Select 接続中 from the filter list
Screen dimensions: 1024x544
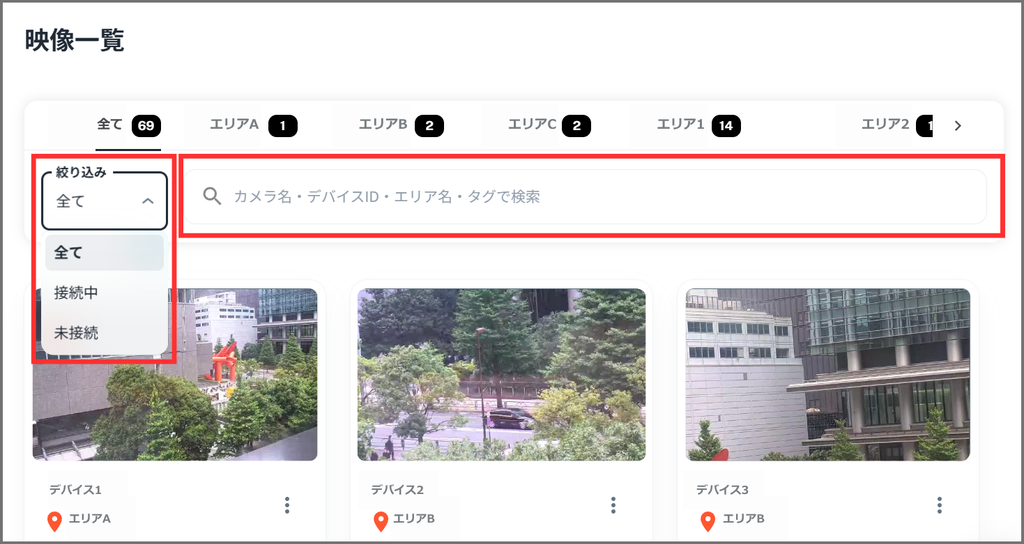104,293
